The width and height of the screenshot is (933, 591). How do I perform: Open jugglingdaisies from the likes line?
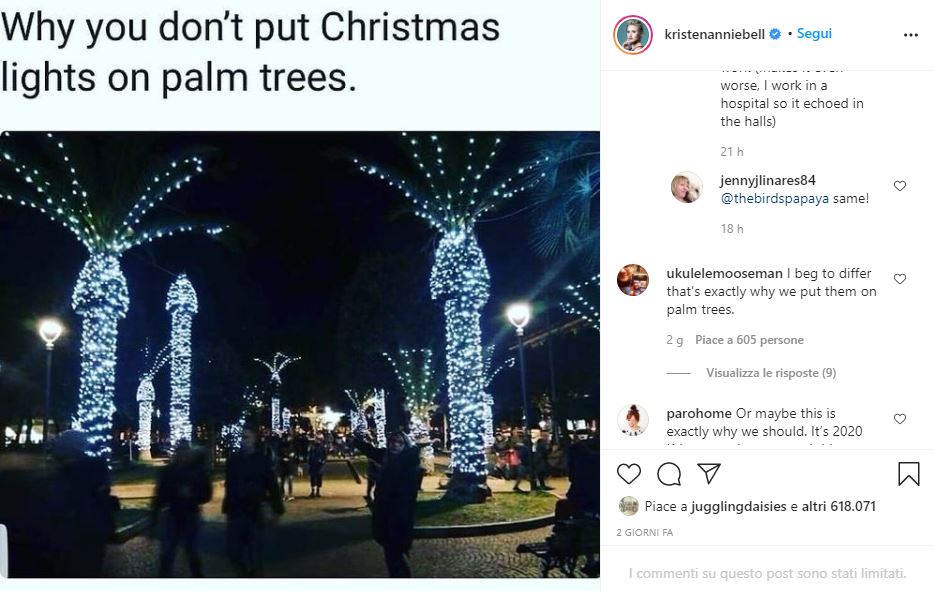(738, 506)
